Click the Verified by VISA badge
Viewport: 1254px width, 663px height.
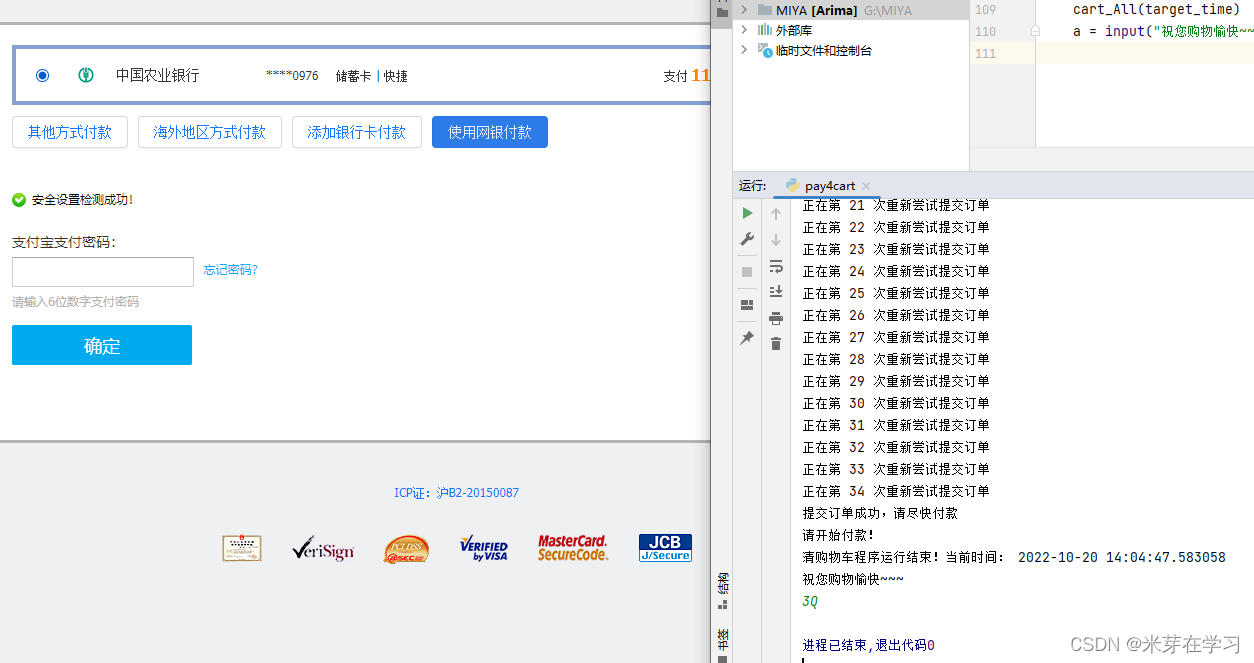[x=484, y=548]
